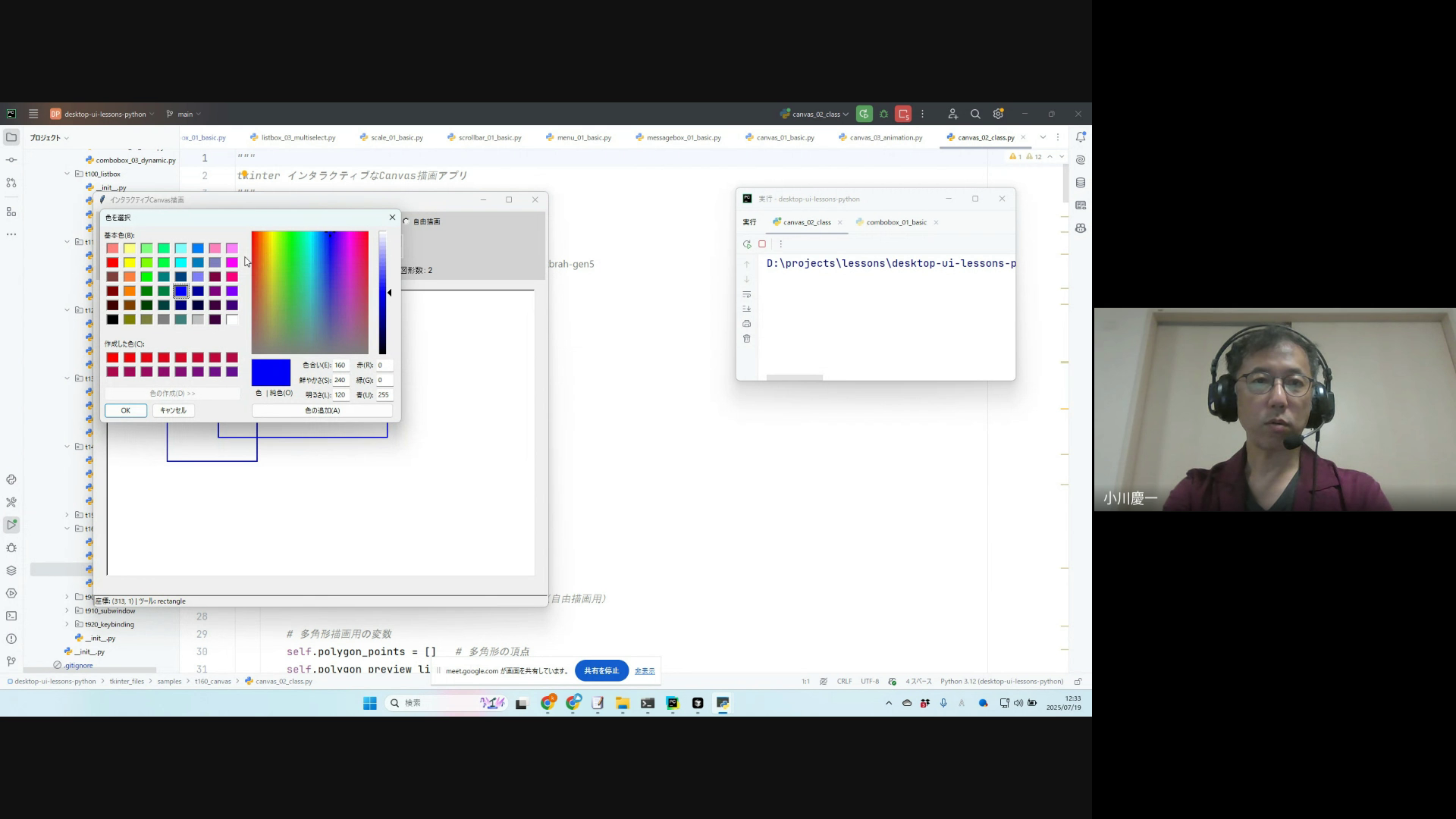The width and height of the screenshot is (1456, 819).
Task: Open Database tool window icon on right sidebar
Action: (1081, 183)
